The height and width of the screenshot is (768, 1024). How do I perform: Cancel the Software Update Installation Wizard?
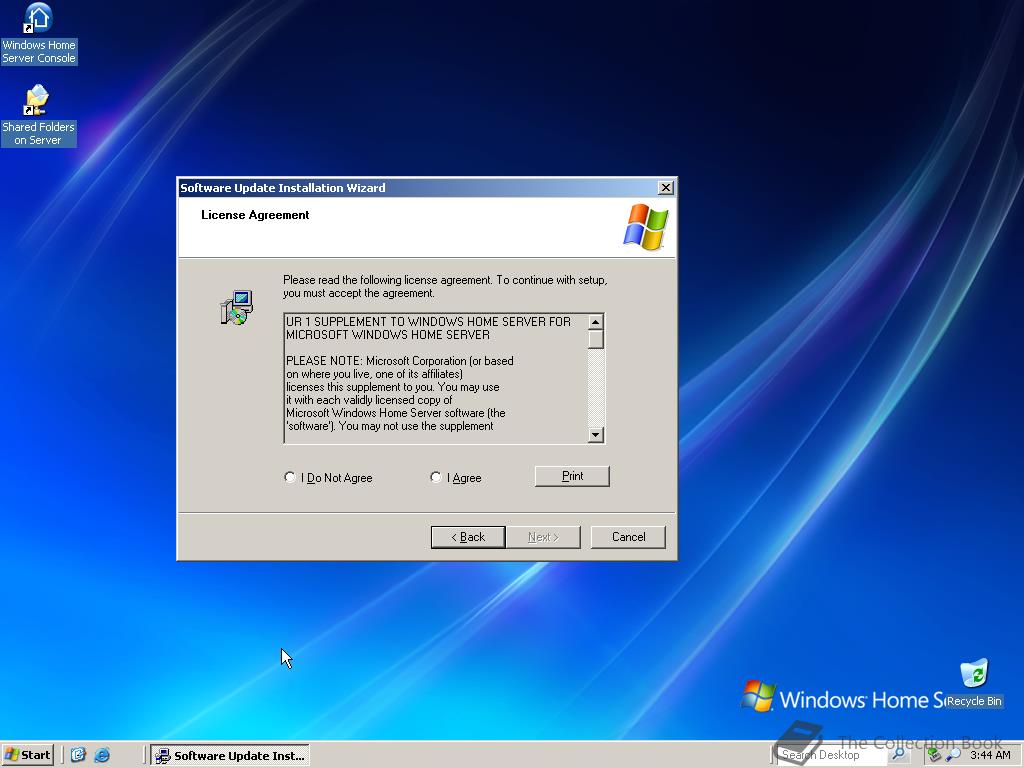(628, 537)
